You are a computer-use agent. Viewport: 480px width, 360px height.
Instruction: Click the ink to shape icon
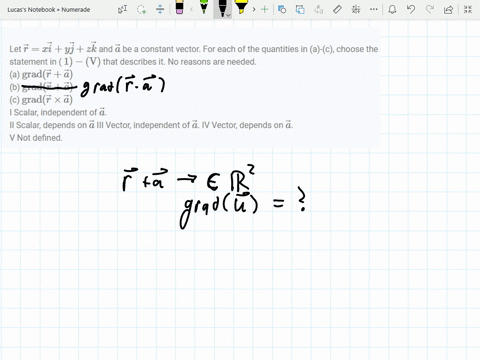tap(300, 9)
